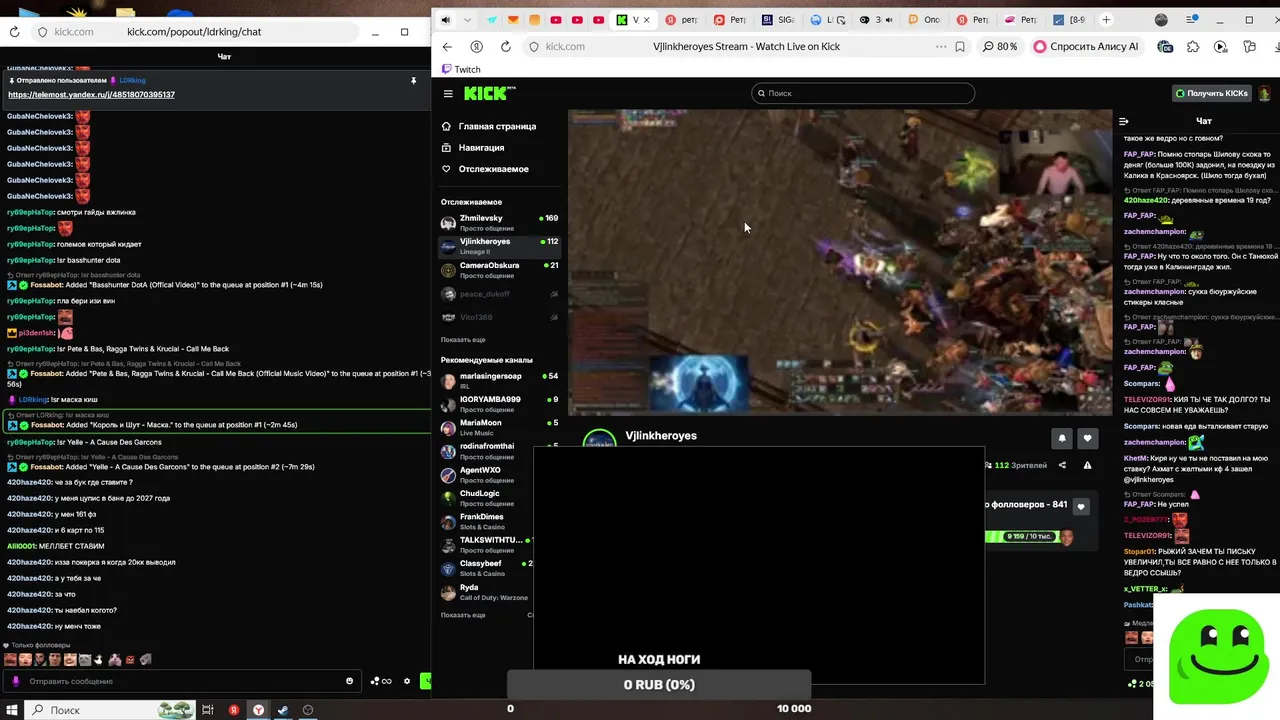Collapse chat panel using arrow icon beside Чат
Viewport: 1280px width, 720px height.
click(x=1124, y=121)
